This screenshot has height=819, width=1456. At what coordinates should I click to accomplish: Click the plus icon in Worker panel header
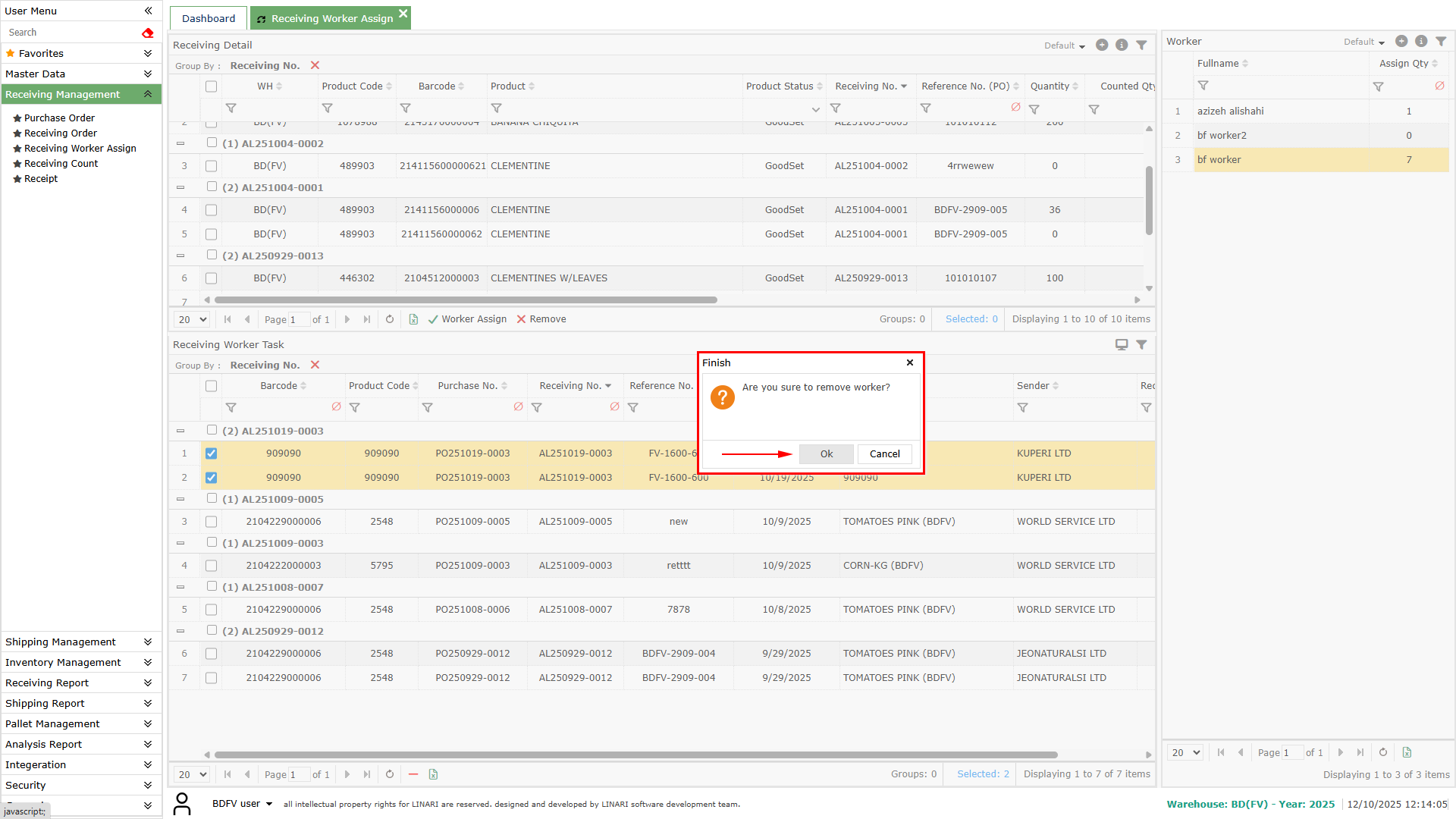pyautogui.click(x=1401, y=42)
